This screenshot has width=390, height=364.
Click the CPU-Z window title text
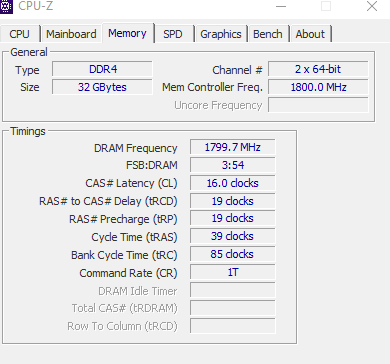36,6
